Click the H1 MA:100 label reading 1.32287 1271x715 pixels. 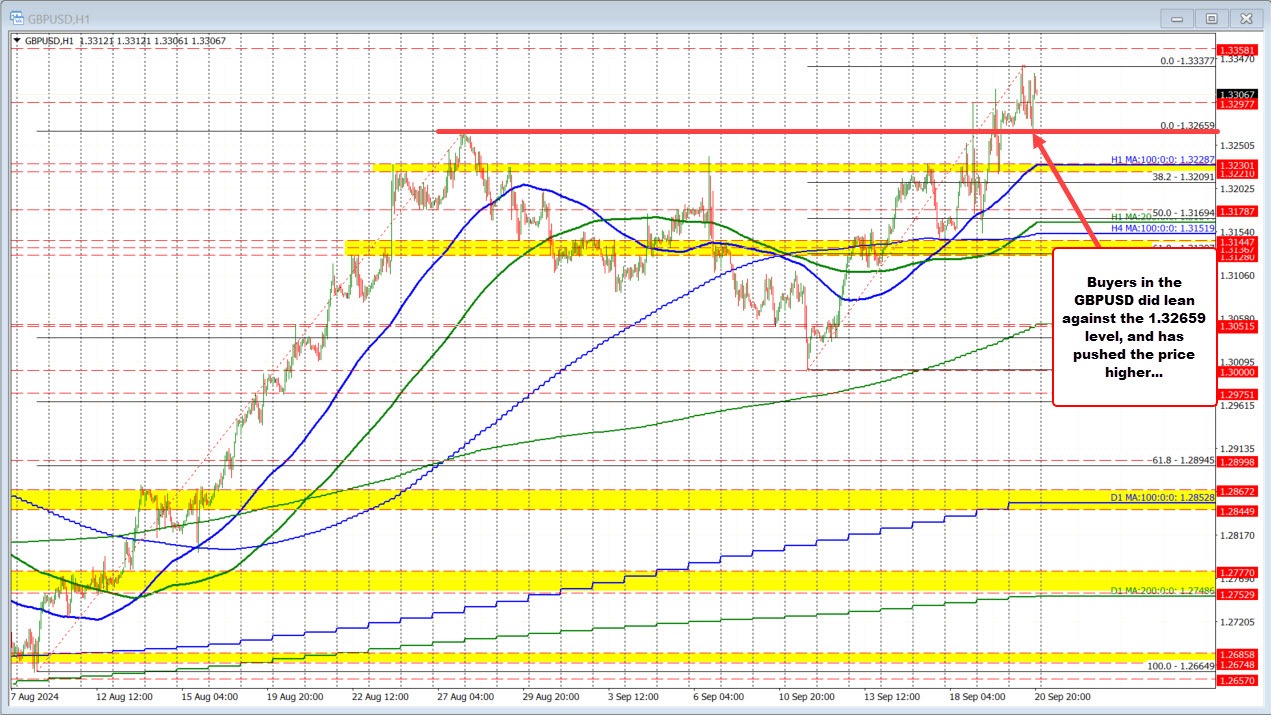(x=1164, y=158)
